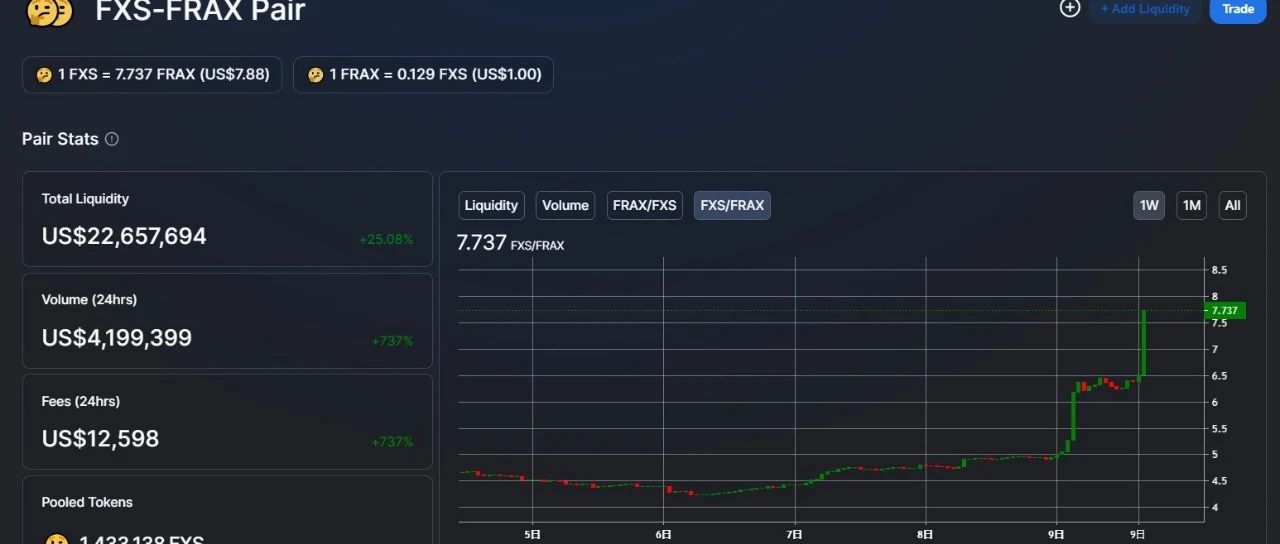Click the FXS-FRAX Pair title
This screenshot has width=1280, height=544.
[x=200, y=11]
